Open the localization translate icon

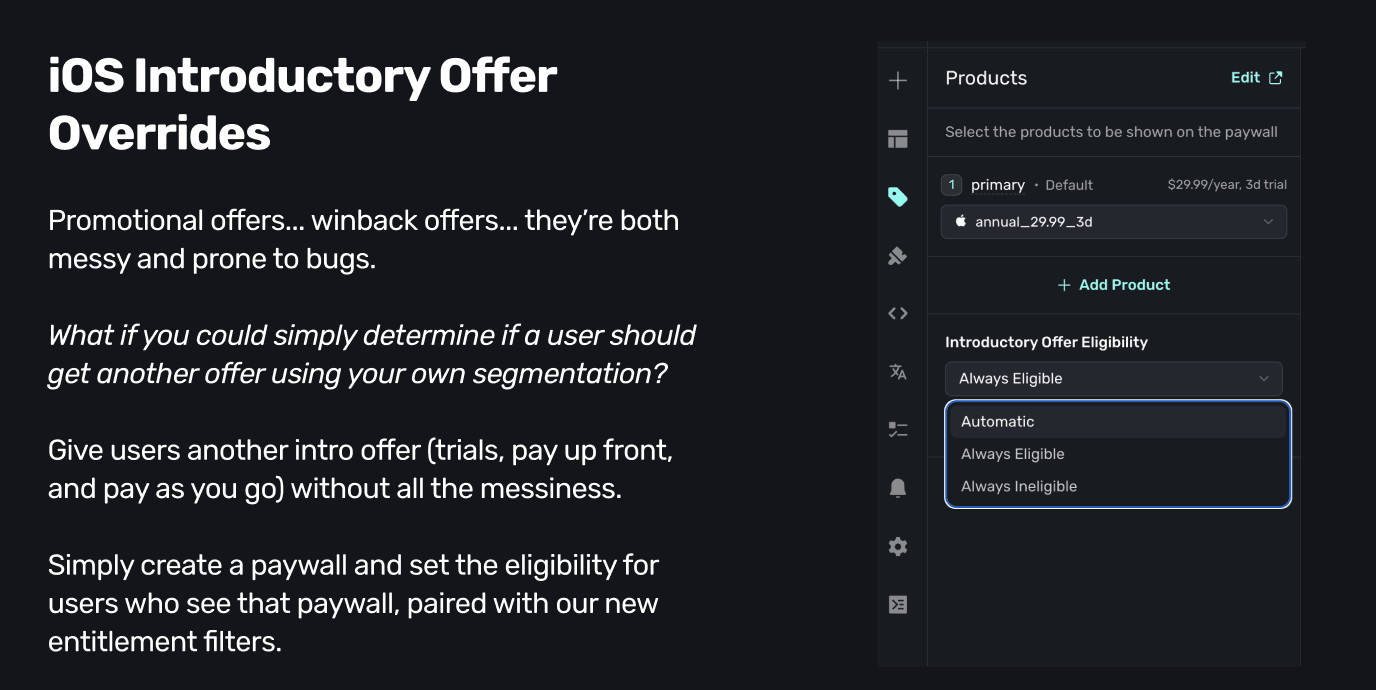(898, 371)
